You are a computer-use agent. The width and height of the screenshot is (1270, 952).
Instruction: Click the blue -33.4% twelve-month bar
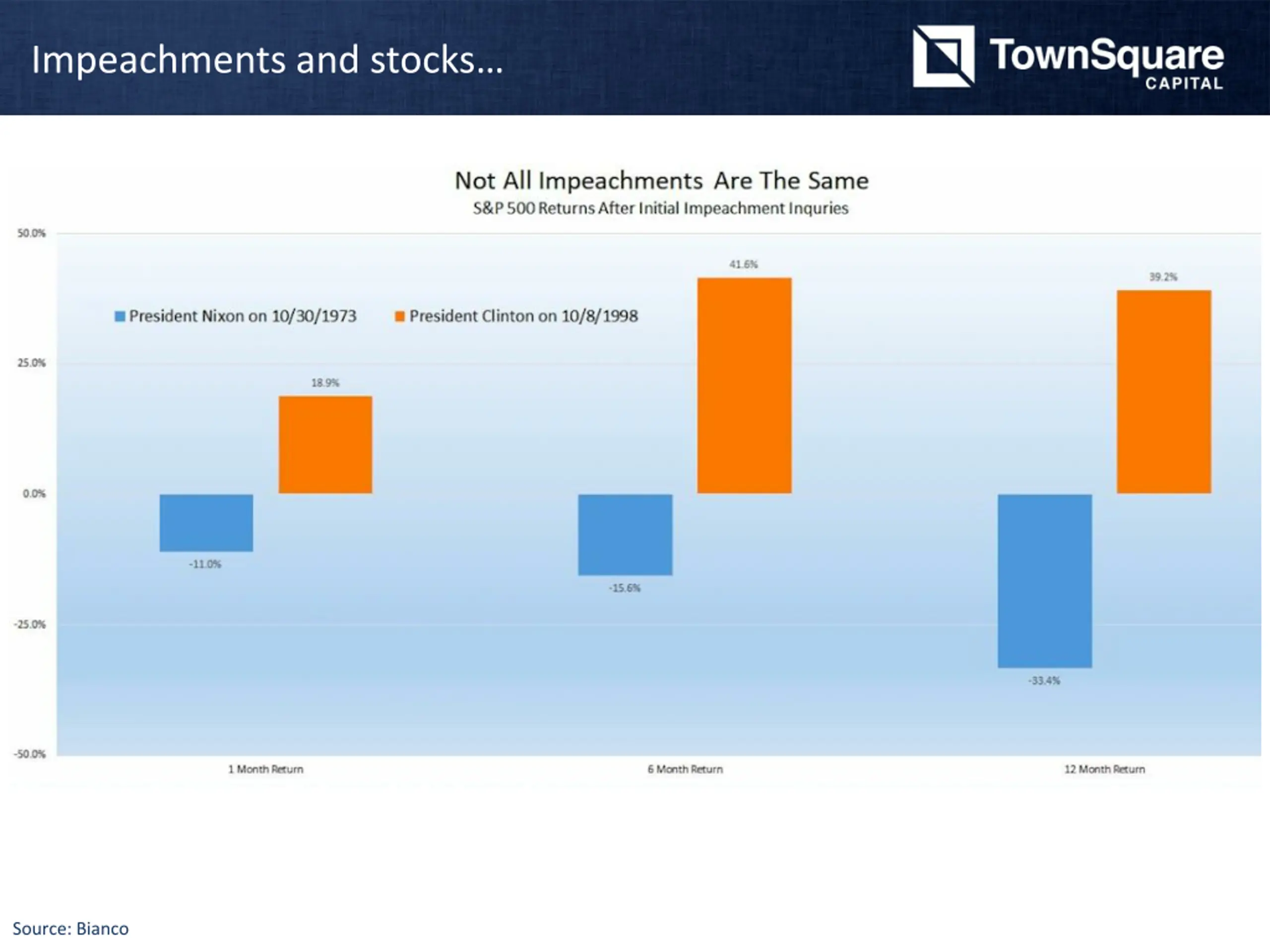[x=1045, y=581]
